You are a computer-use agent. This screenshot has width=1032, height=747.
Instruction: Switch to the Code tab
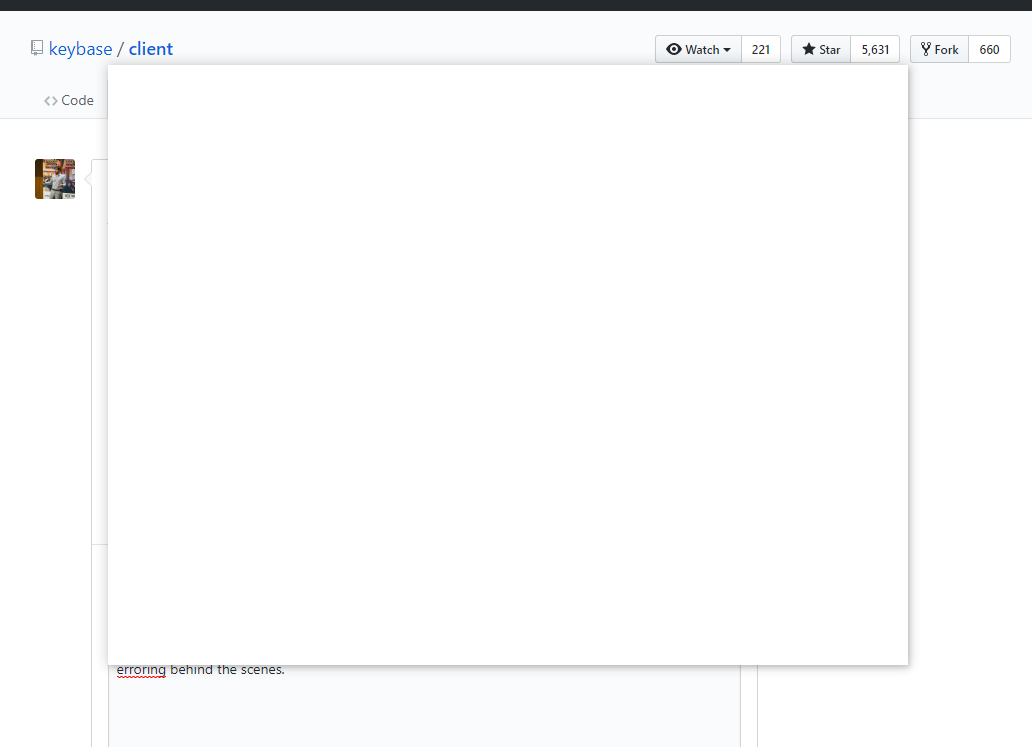pos(69,101)
